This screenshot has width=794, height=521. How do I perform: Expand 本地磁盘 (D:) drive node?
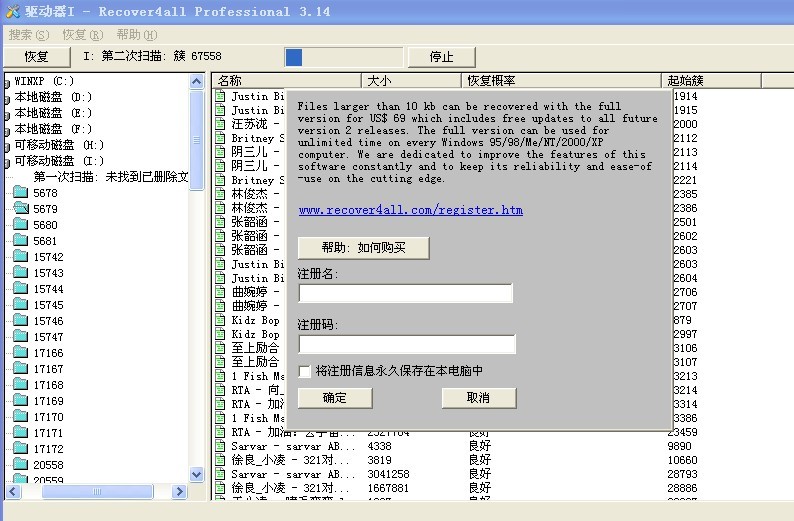coord(7,98)
